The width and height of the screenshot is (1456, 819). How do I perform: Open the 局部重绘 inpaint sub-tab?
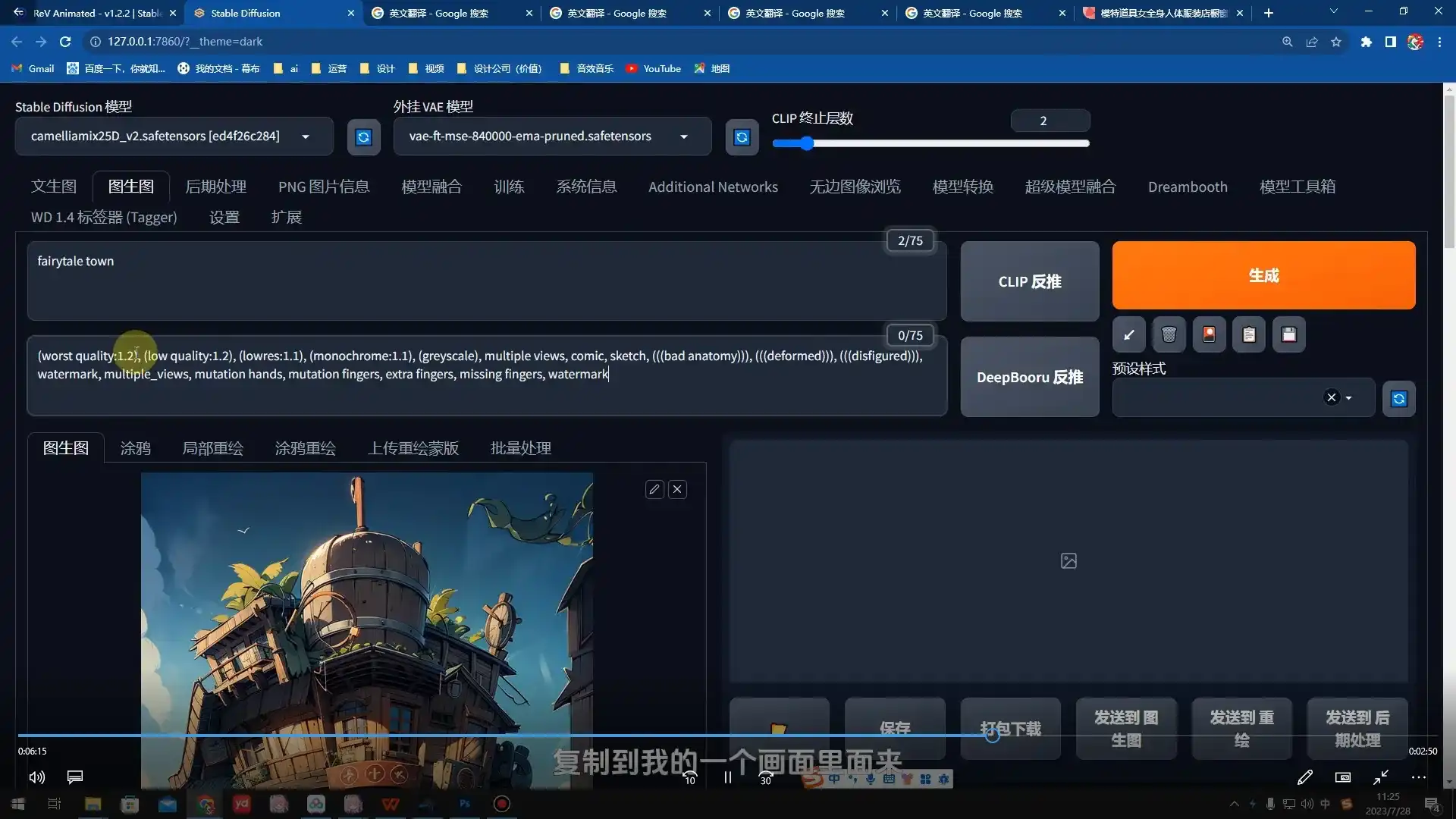point(212,448)
